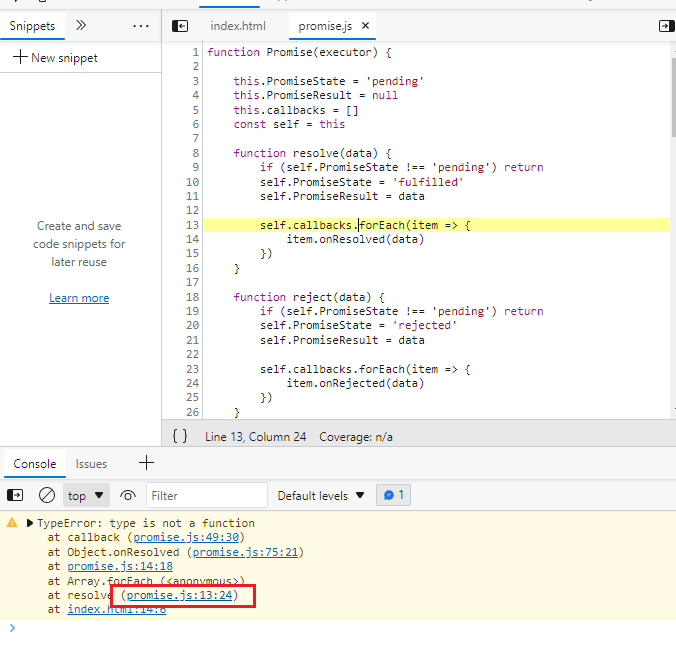The image size is (676, 655).
Task: Open the sidebar three-dot more options menu
Action: 141,26
